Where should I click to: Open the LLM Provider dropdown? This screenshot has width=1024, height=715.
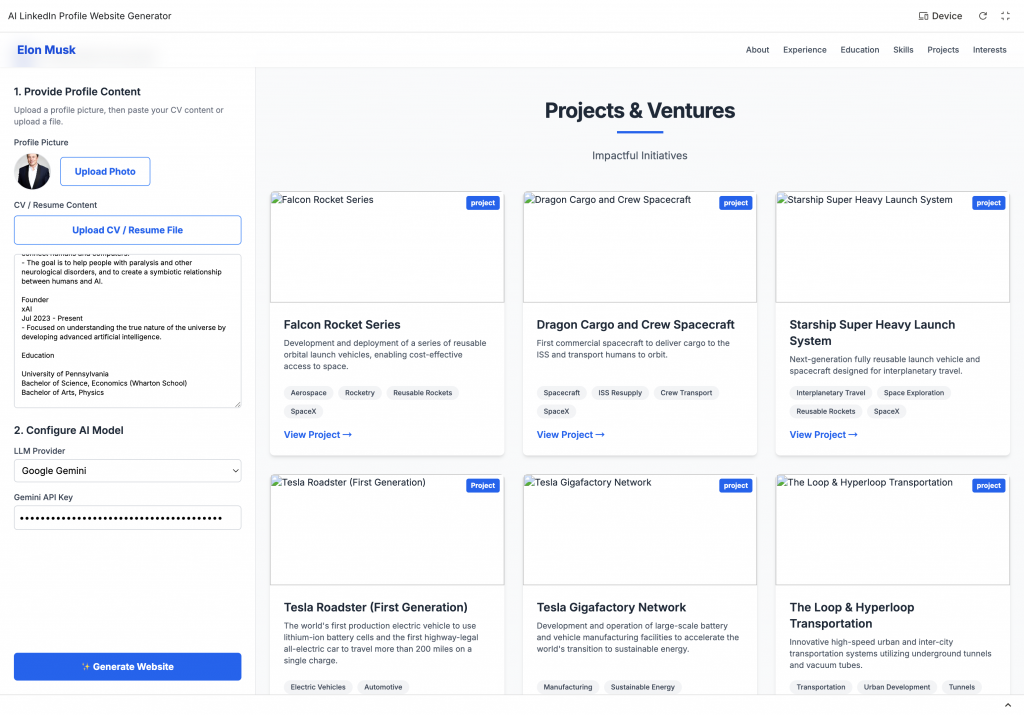127,471
